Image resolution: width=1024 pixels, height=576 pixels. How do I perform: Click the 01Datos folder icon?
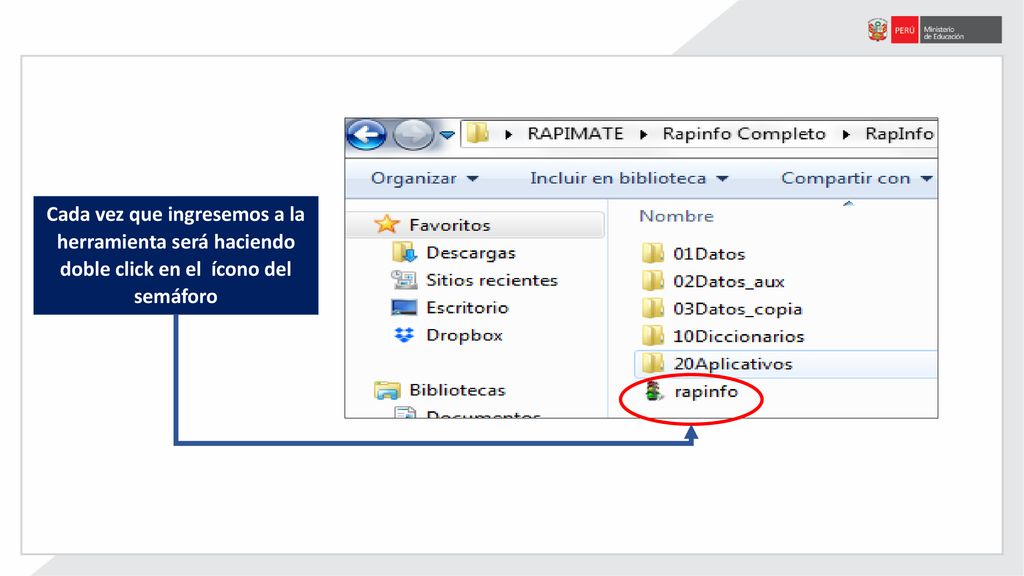tap(652, 253)
